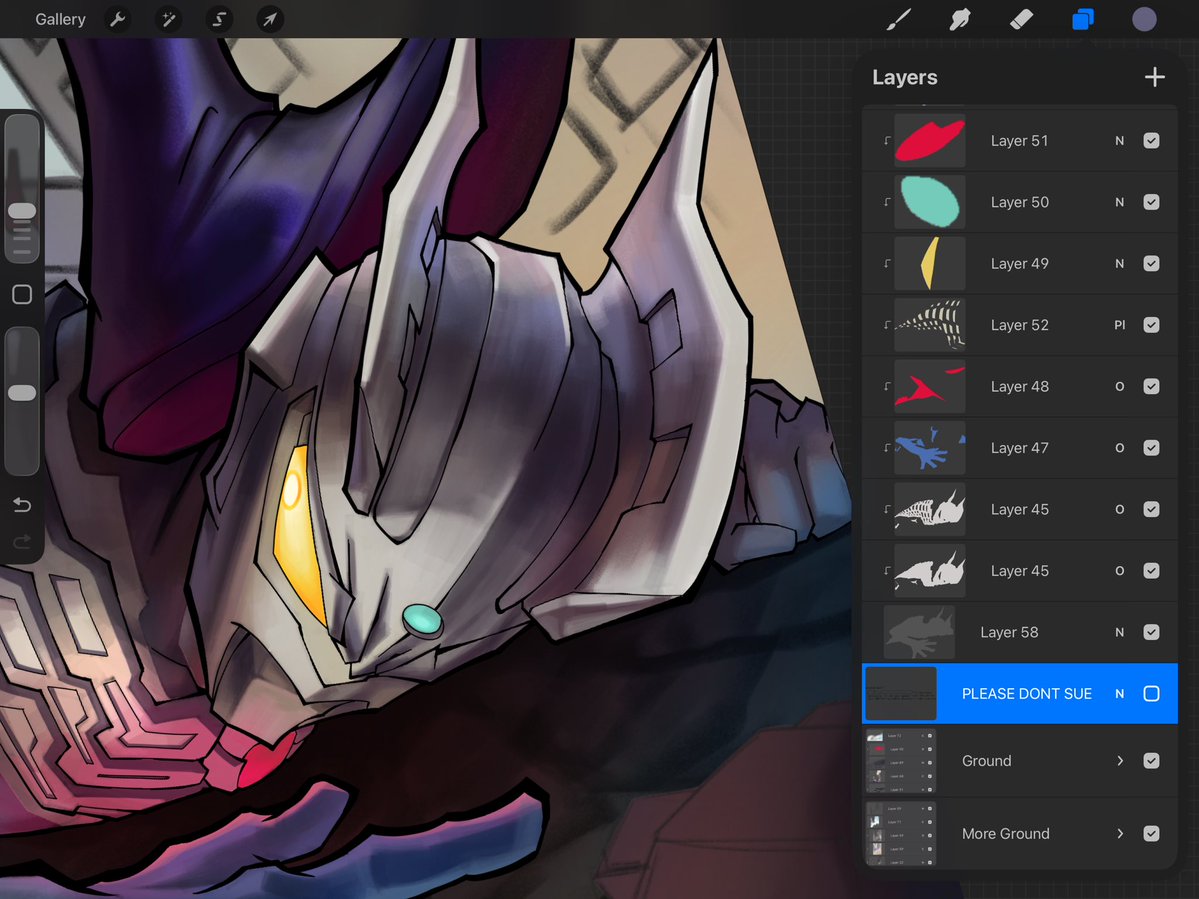Hide Layer 52
Image resolution: width=1199 pixels, height=899 pixels.
coord(1152,325)
